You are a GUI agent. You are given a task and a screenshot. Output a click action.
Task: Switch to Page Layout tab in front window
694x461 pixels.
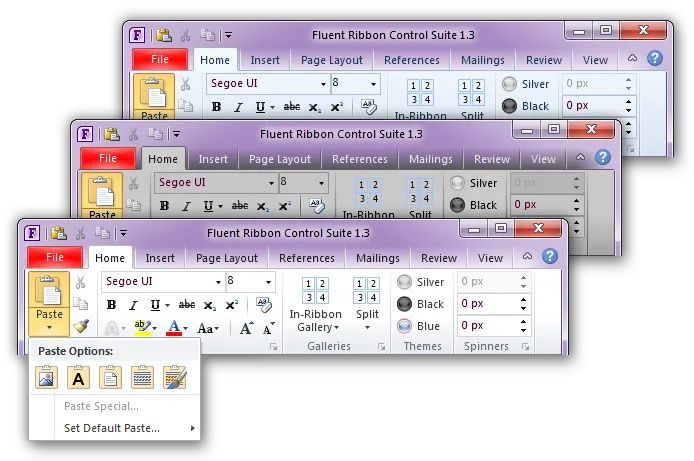click(x=227, y=258)
